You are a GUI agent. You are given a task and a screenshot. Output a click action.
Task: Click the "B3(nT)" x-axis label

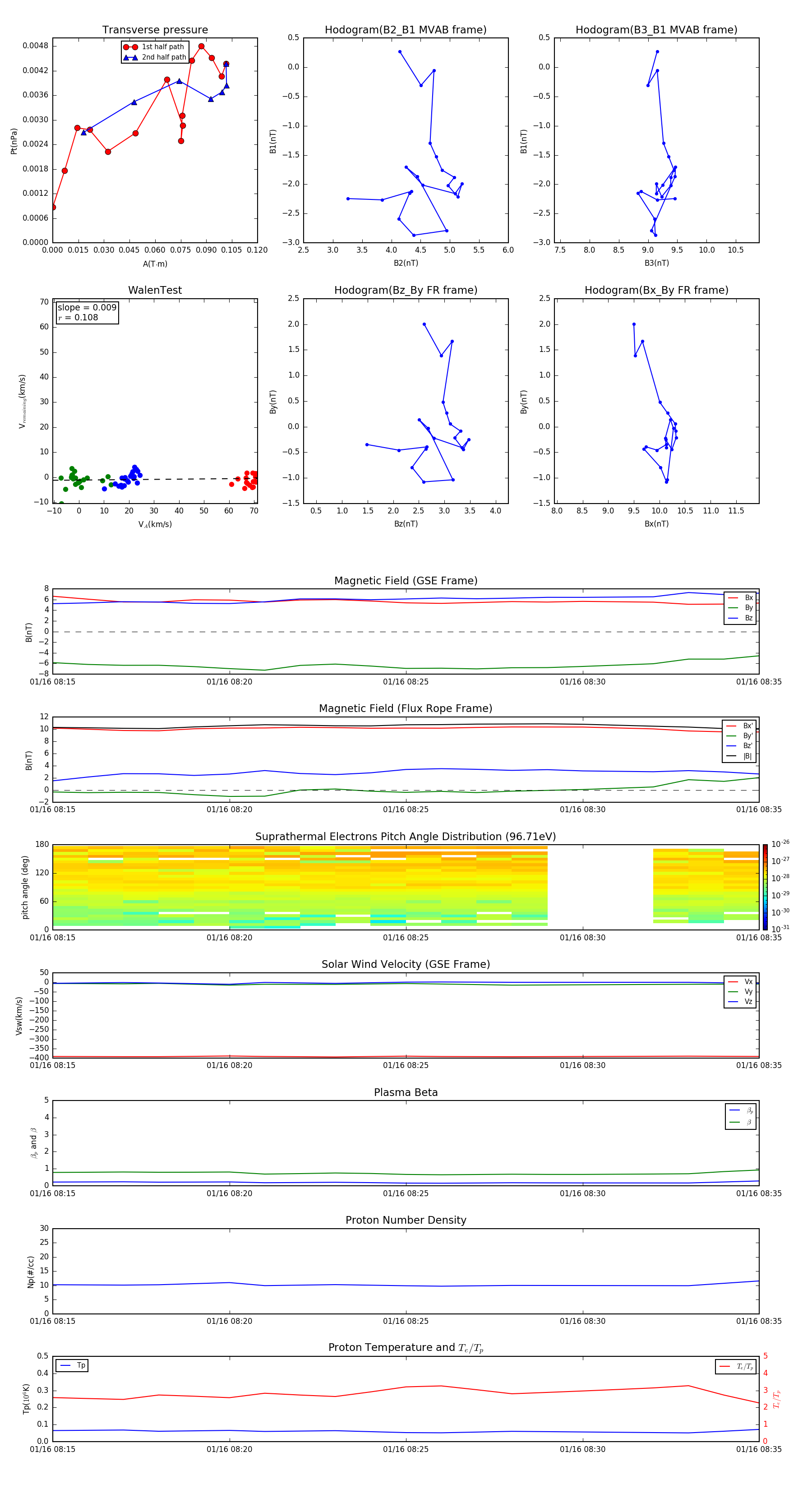tap(656, 263)
